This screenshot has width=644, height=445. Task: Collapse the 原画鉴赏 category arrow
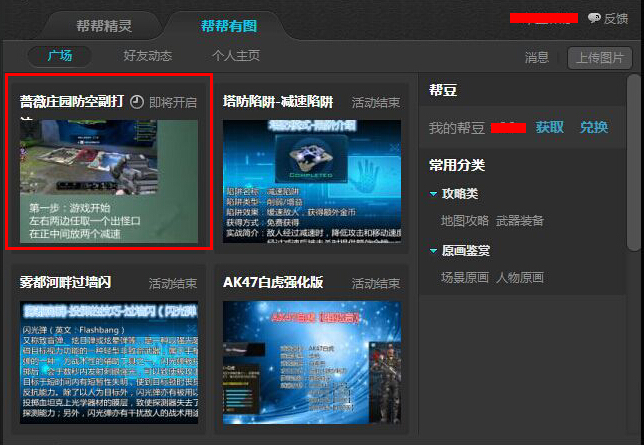click(433, 250)
